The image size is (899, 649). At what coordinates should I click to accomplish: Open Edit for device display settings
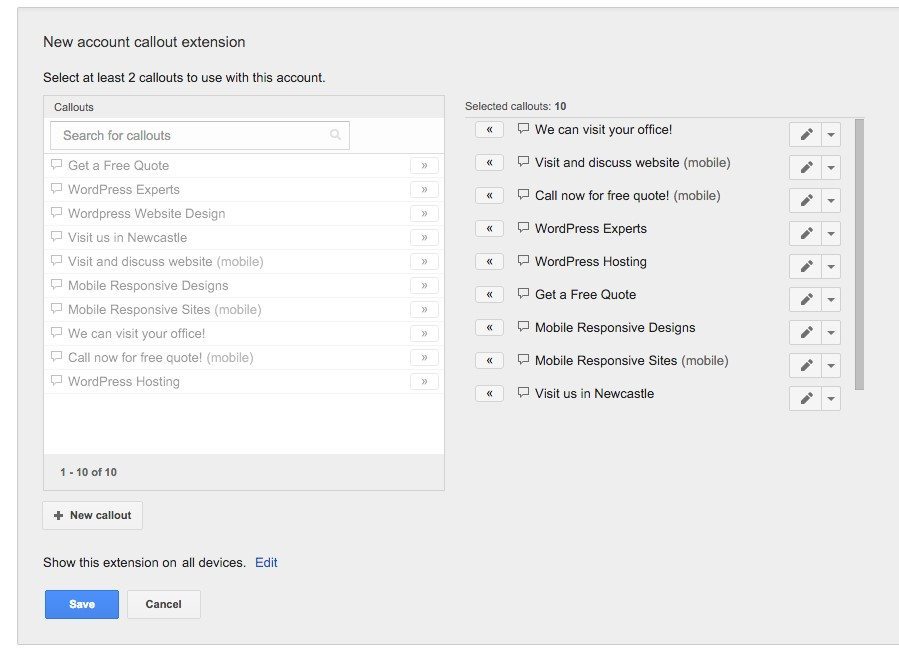[265, 562]
